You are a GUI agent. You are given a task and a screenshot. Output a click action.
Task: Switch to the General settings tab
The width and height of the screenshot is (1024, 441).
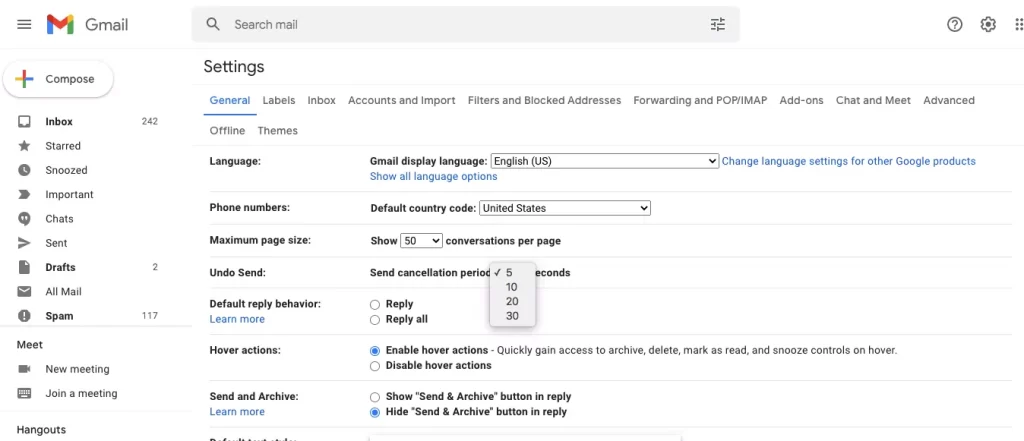(230, 101)
